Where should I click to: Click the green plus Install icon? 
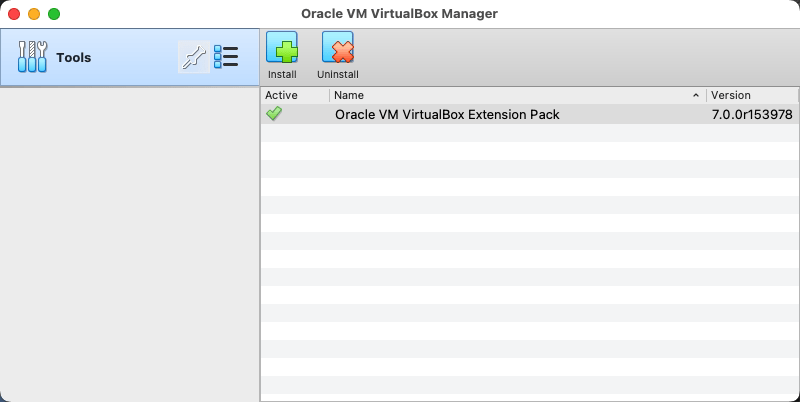click(282, 48)
